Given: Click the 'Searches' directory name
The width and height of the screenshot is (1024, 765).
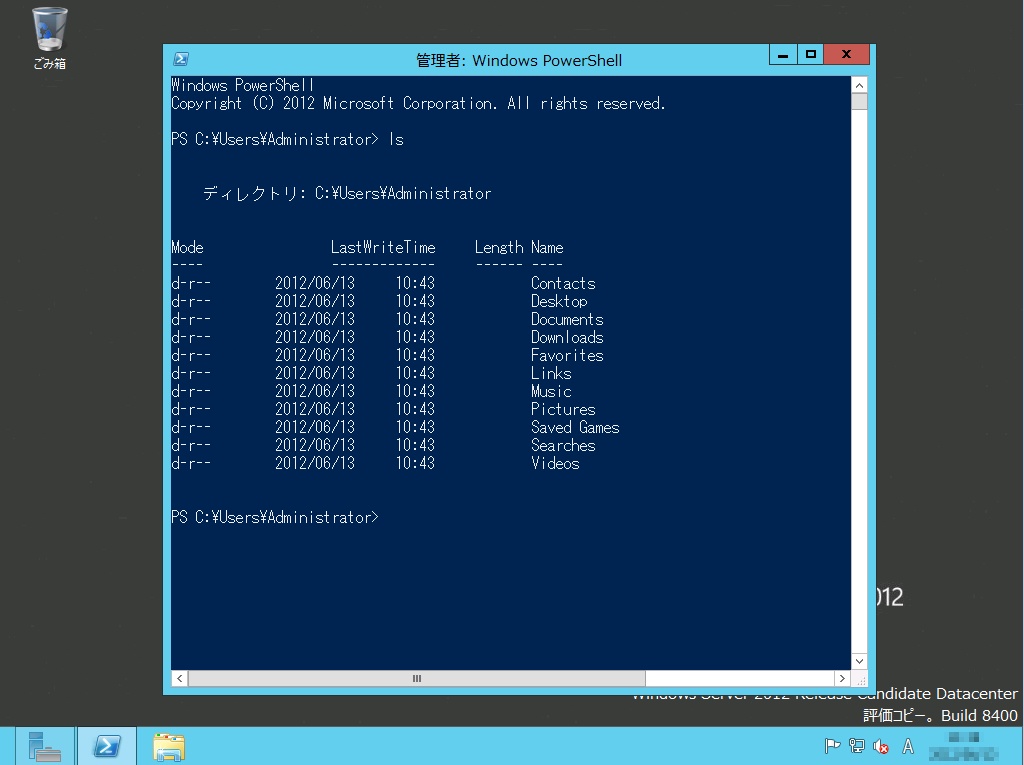Looking at the screenshot, I should tap(563, 445).
